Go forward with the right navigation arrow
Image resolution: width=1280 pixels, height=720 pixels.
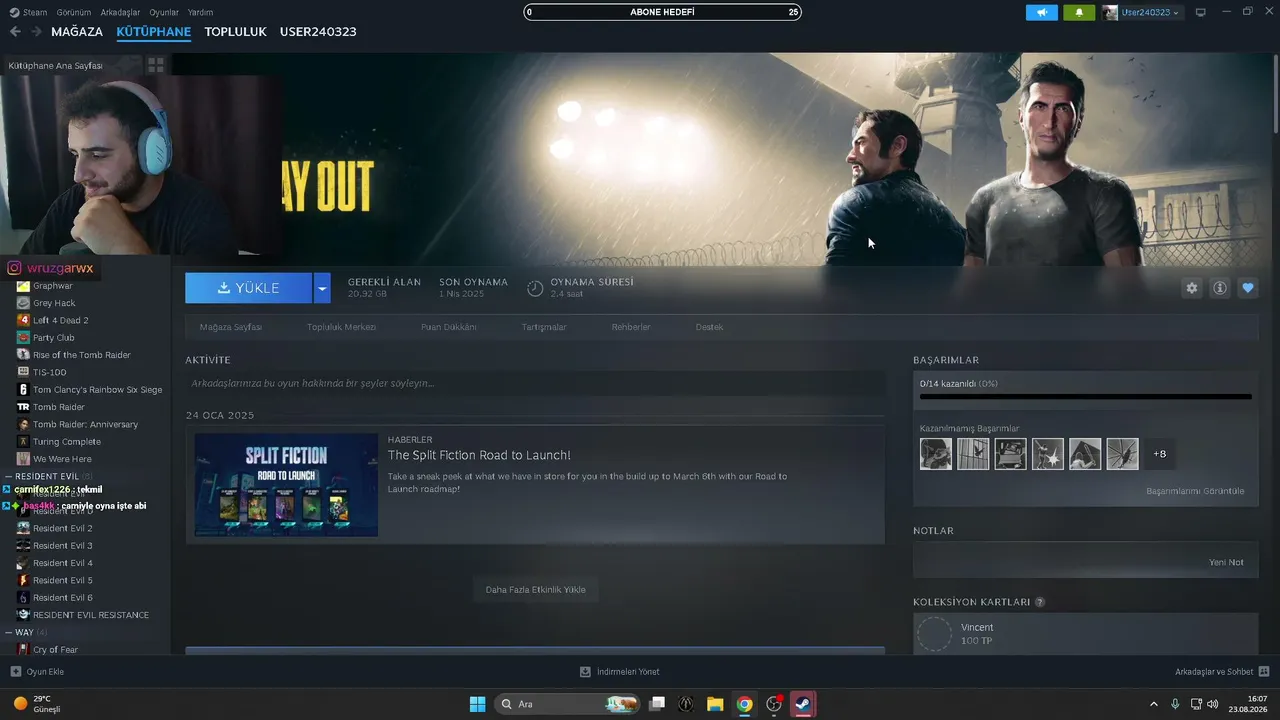36,32
